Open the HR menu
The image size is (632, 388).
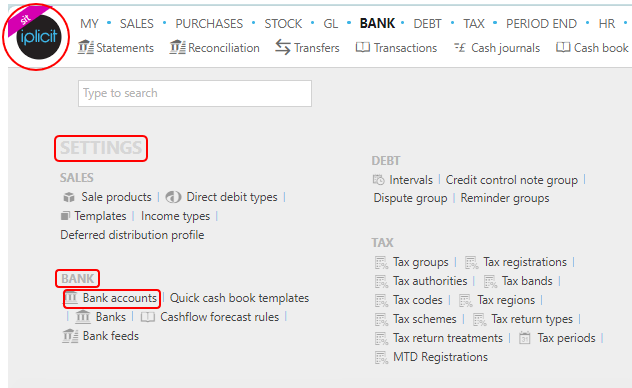(607, 24)
